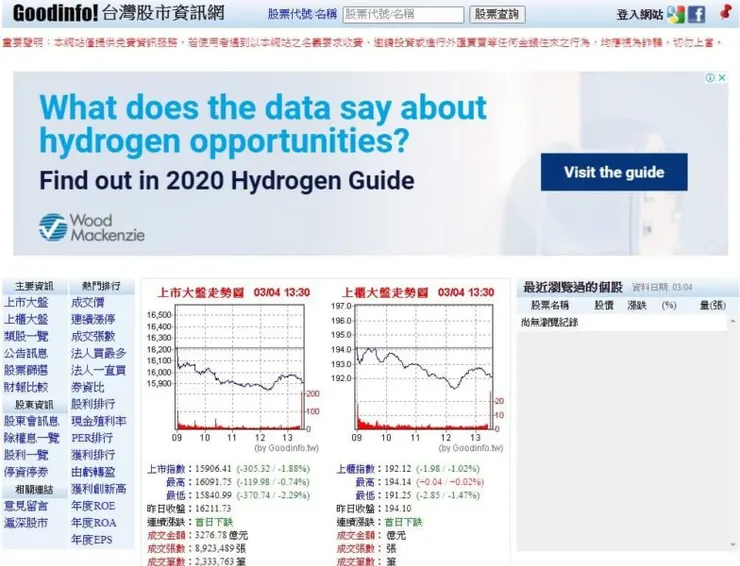The image size is (740, 566).
Task: Click the Wood Mackenzie logo
Action: [x=92, y=227]
